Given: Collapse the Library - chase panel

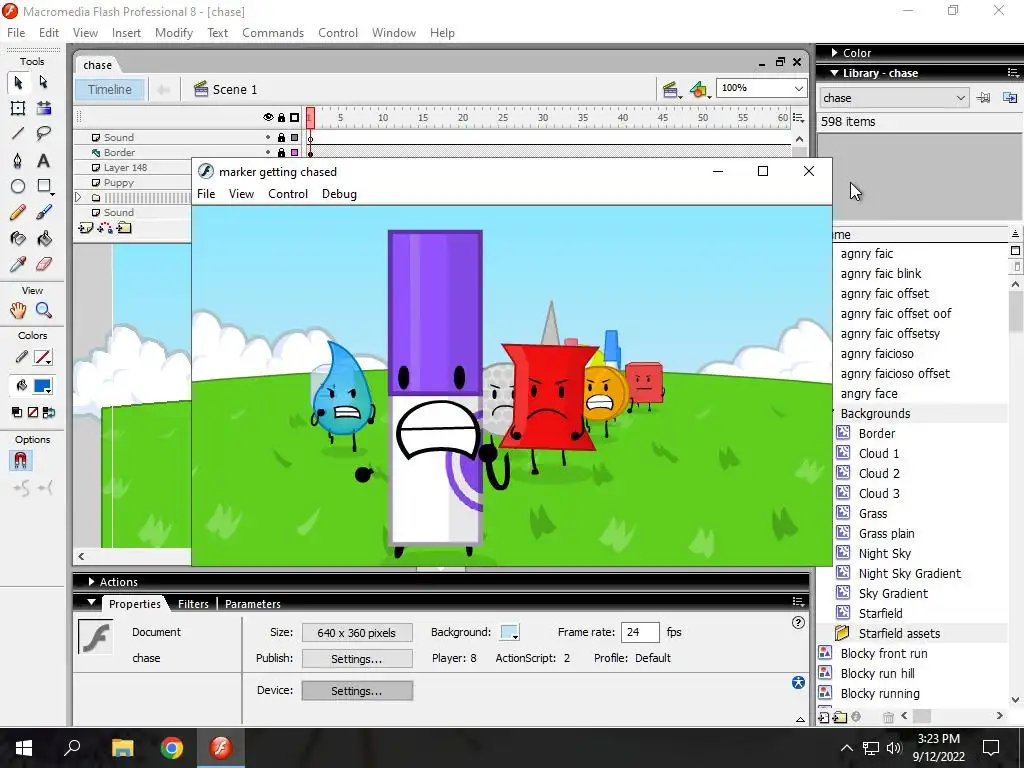Looking at the screenshot, I should (x=835, y=73).
